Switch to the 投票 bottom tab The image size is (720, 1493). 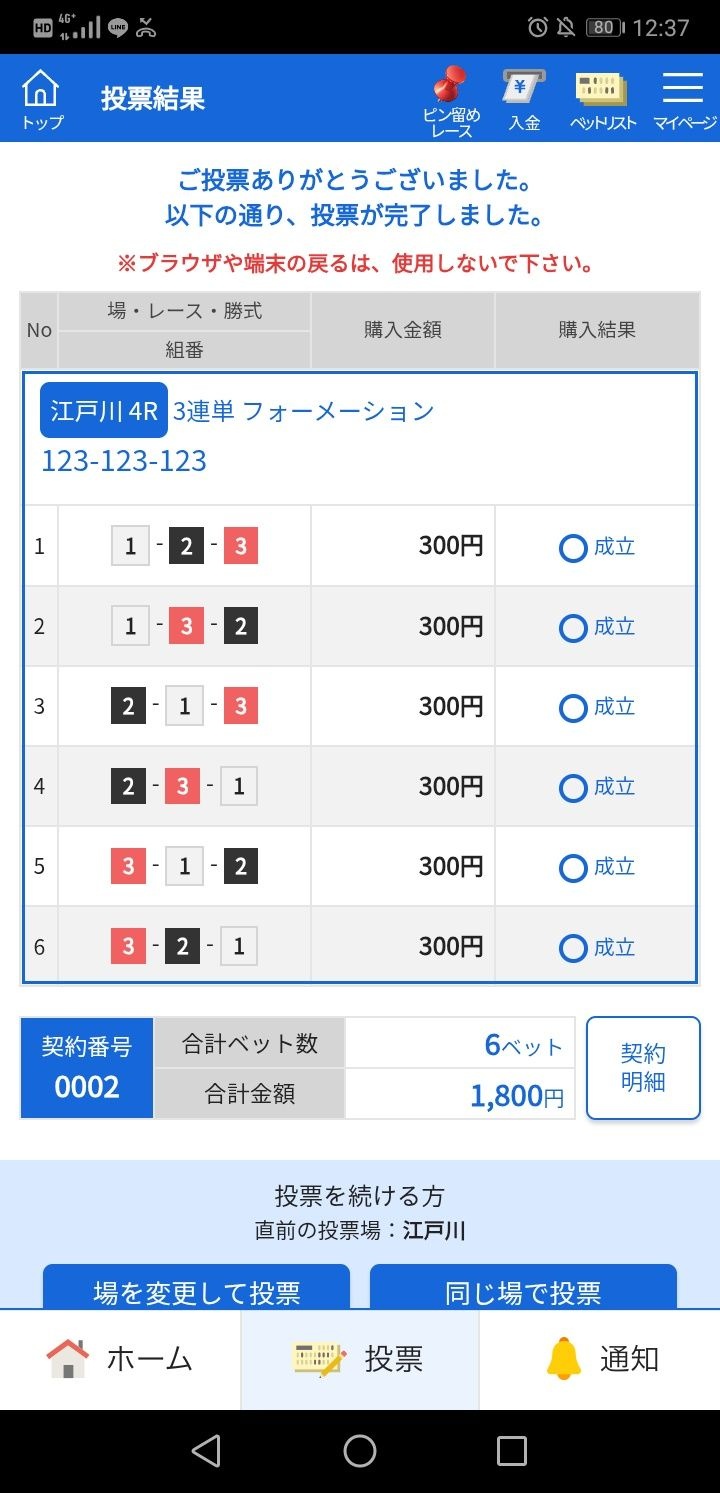360,1359
